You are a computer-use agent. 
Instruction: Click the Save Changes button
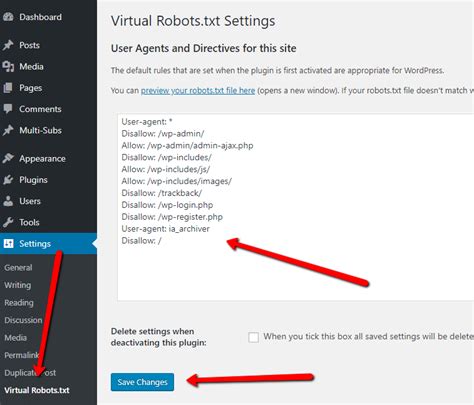point(142,382)
